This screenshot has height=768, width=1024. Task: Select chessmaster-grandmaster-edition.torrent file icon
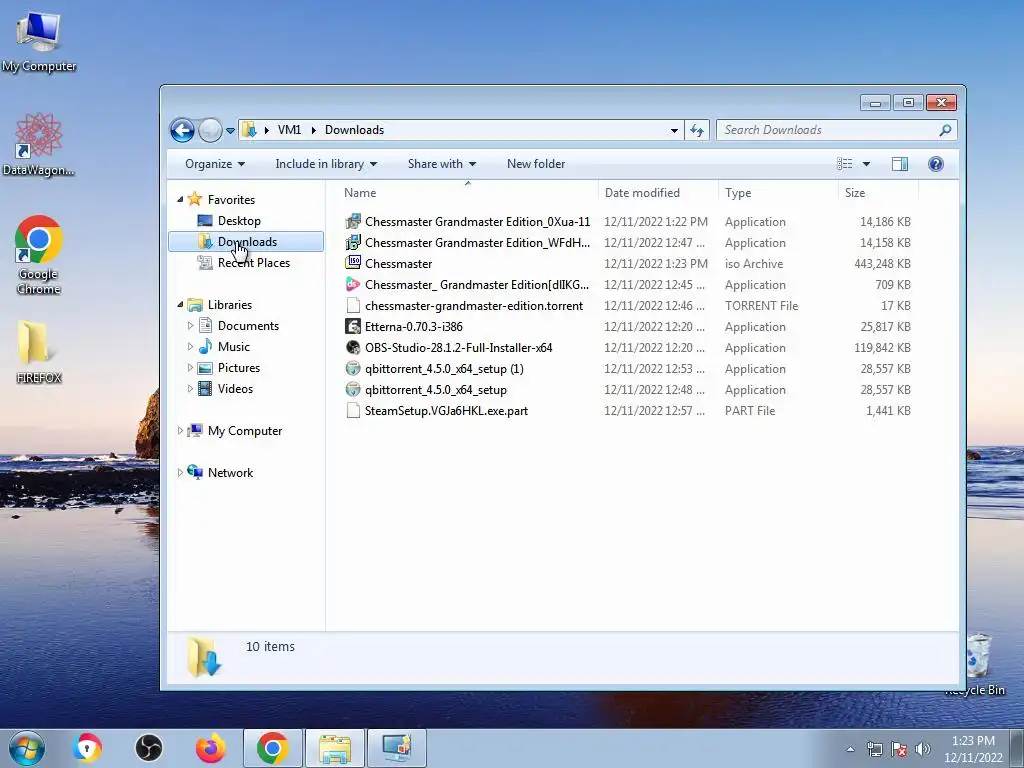pos(353,306)
